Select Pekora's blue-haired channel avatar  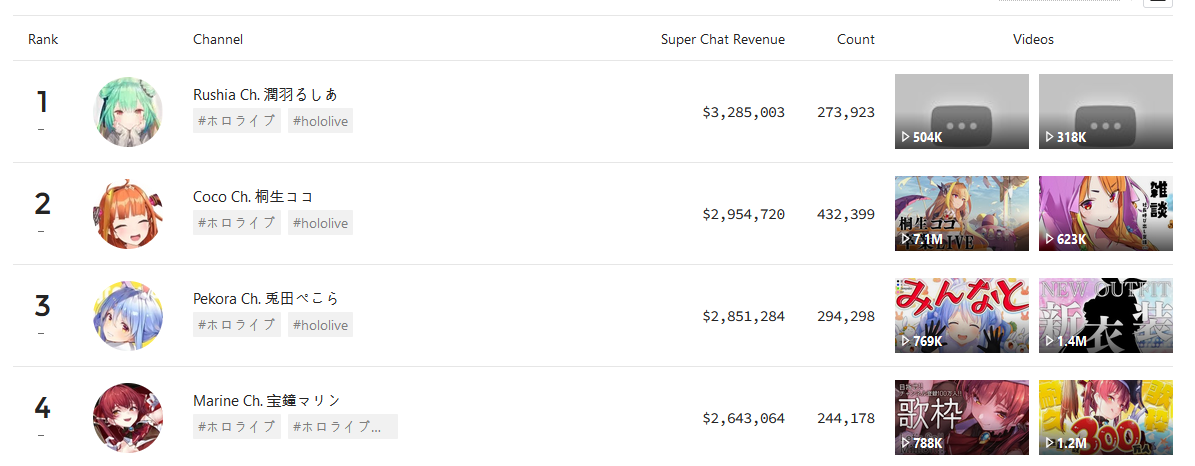pos(128,315)
